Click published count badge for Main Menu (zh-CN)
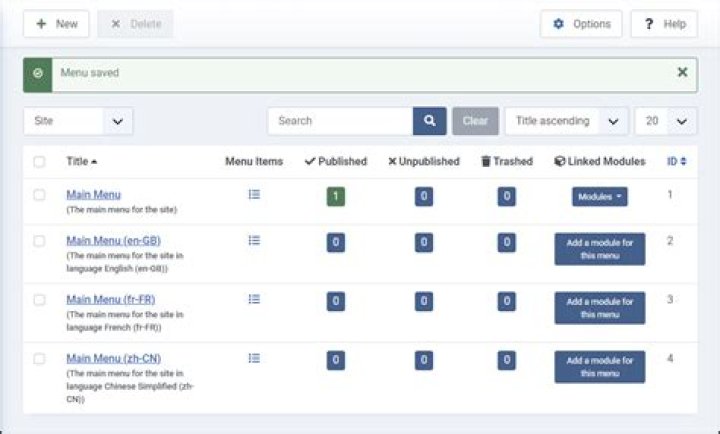The height and width of the screenshot is (434, 720). pyautogui.click(x=336, y=360)
